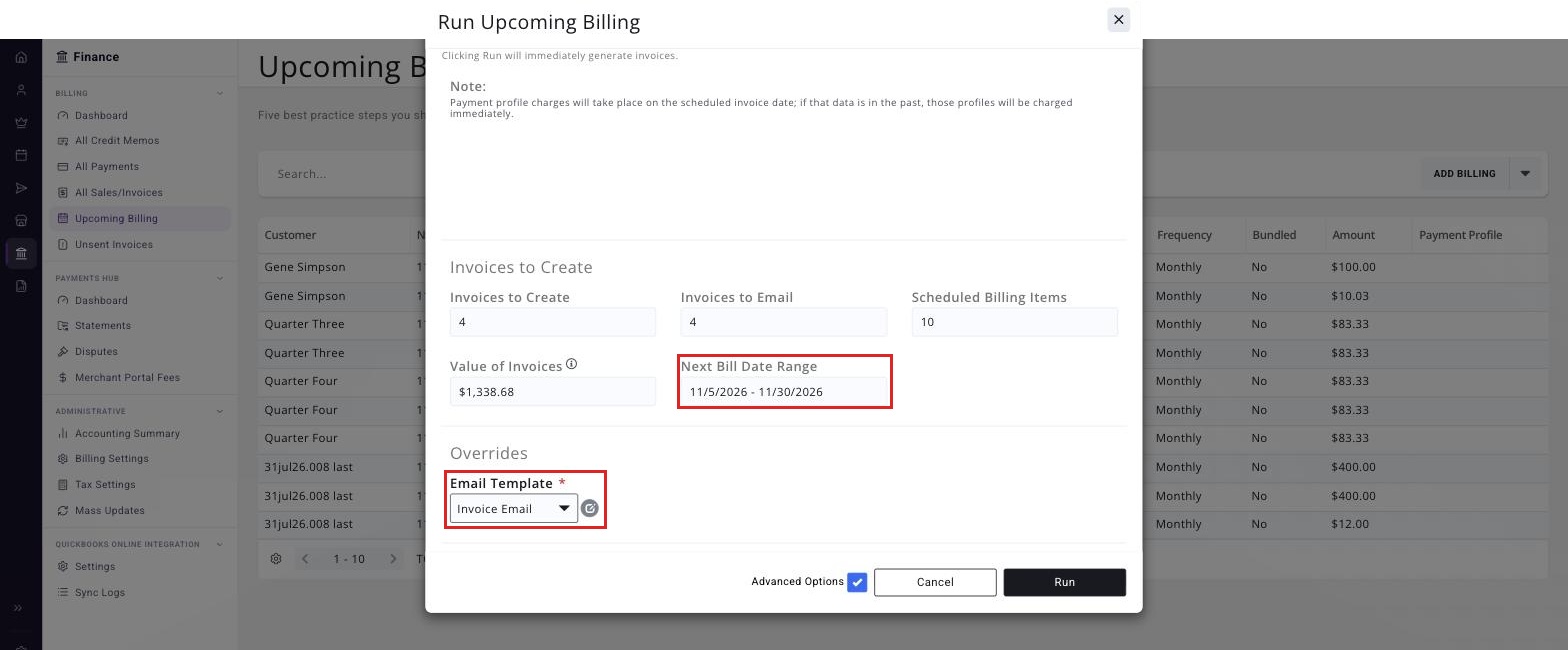The width and height of the screenshot is (1568, 650).
Task: Click the crown icon in left rail
Action: point(21,123)
